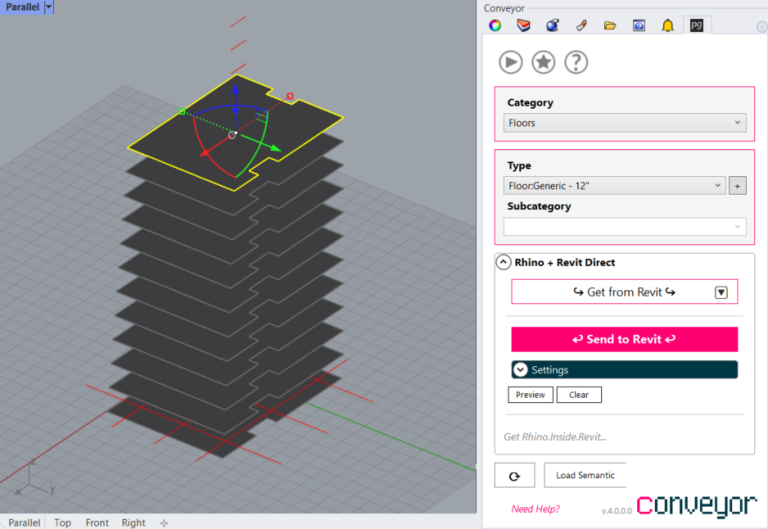Click the yellow bell notifications tab icon
This screenshot has height=529, width=768.
667,25
